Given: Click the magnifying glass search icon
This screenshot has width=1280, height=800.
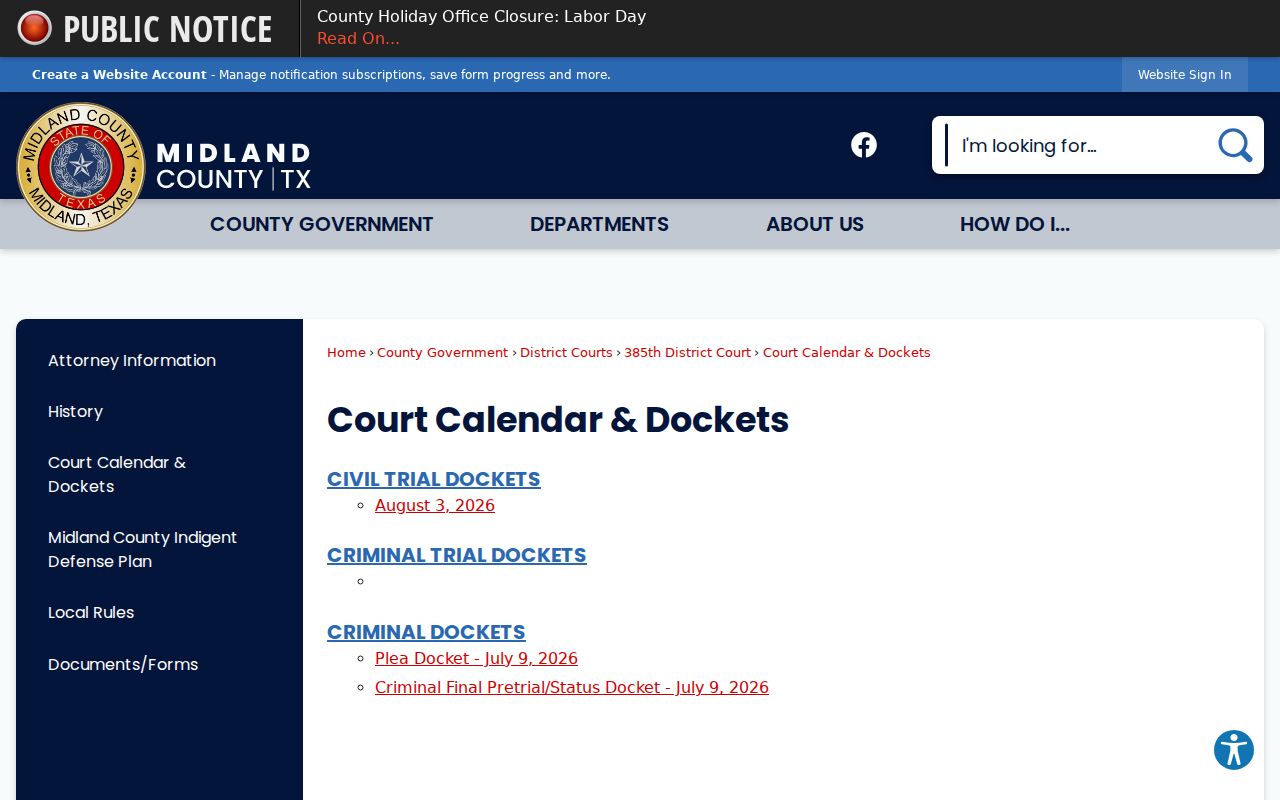Looking at the screenshot, I should (x=1235, y=145).
